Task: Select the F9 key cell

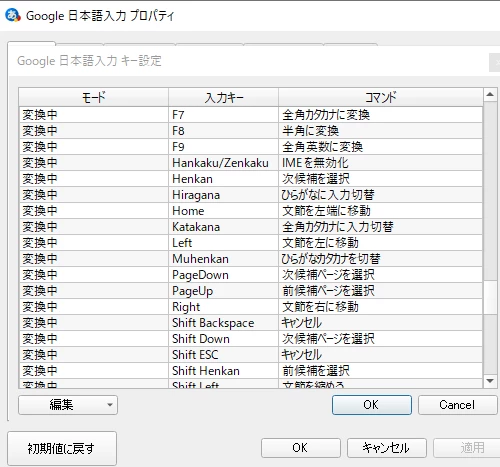Action: 224,147
